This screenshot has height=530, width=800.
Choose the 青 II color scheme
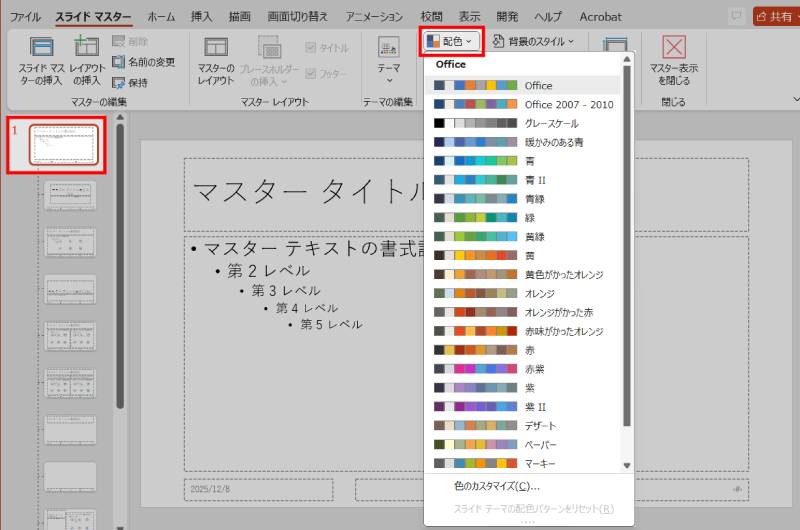(522, 180)
